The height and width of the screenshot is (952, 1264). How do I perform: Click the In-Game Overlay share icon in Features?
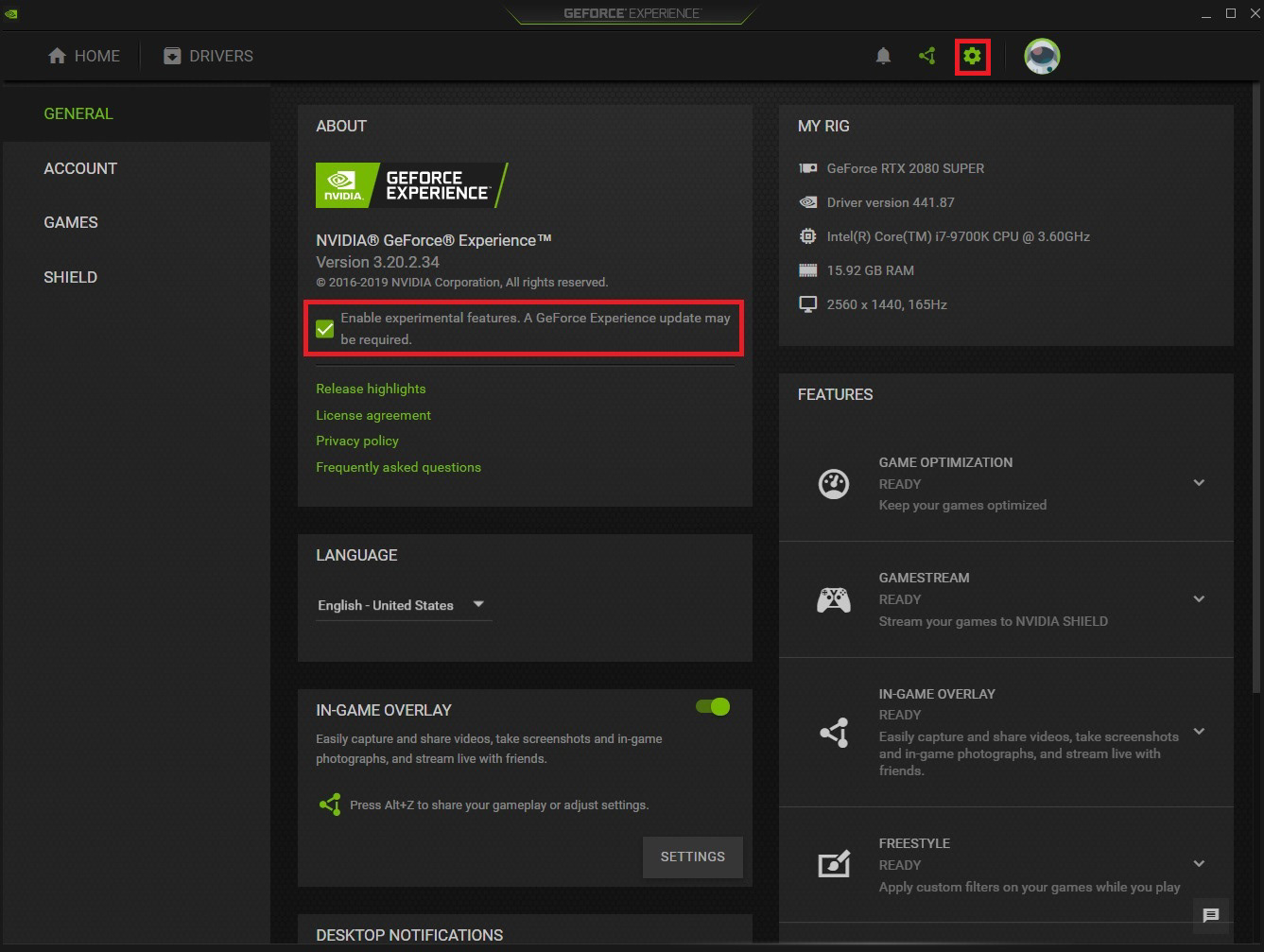click(x=834, y=733)
